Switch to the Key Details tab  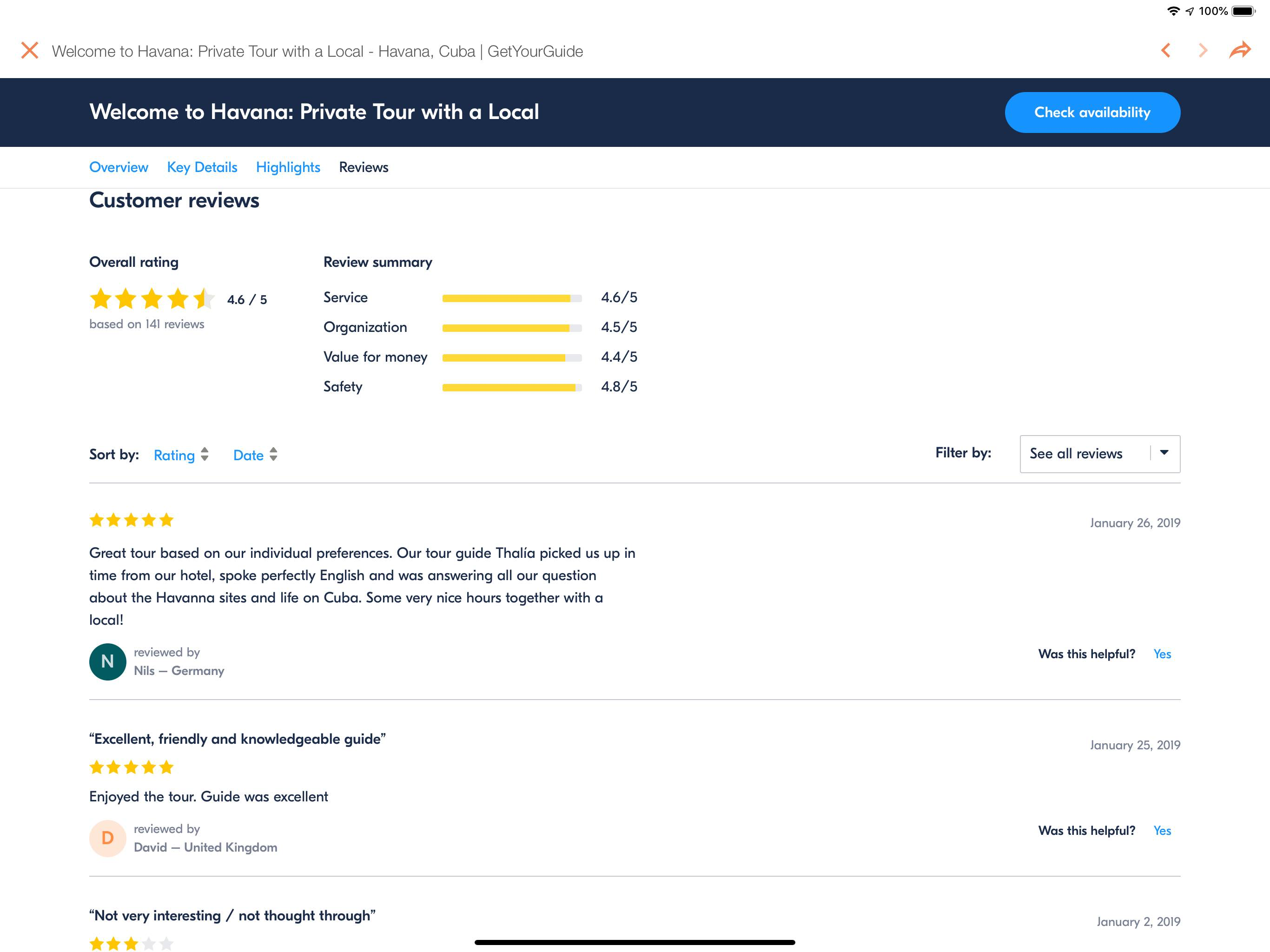point(202,167)
